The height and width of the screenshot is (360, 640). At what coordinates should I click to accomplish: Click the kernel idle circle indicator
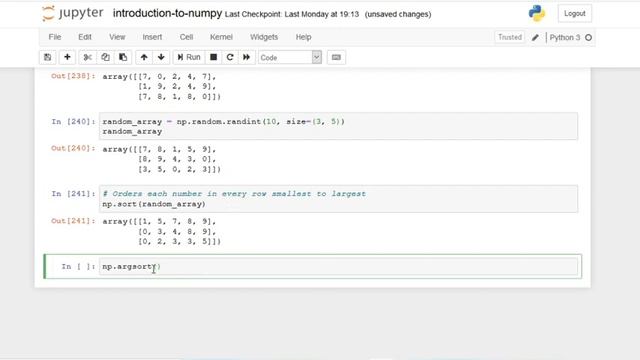589,38
